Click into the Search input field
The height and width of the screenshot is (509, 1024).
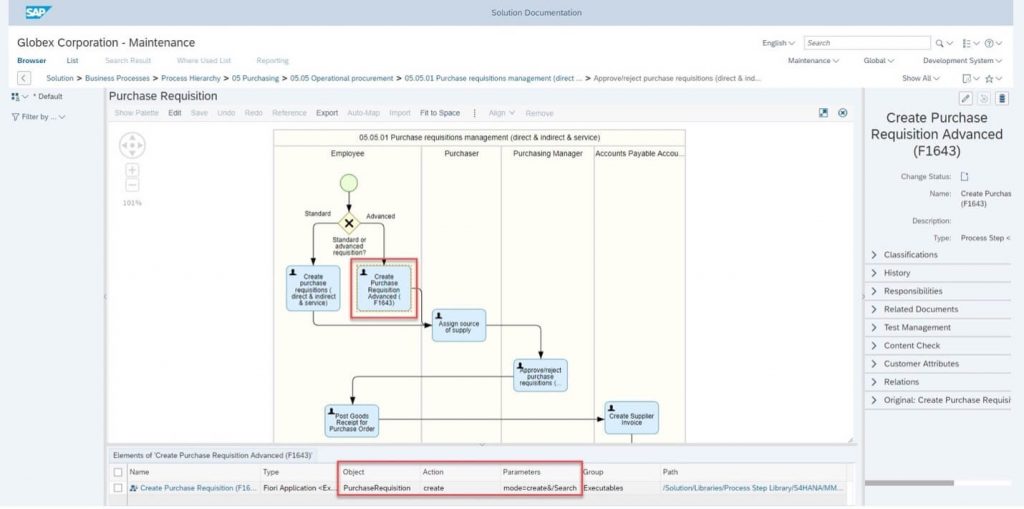click(867, 43)
